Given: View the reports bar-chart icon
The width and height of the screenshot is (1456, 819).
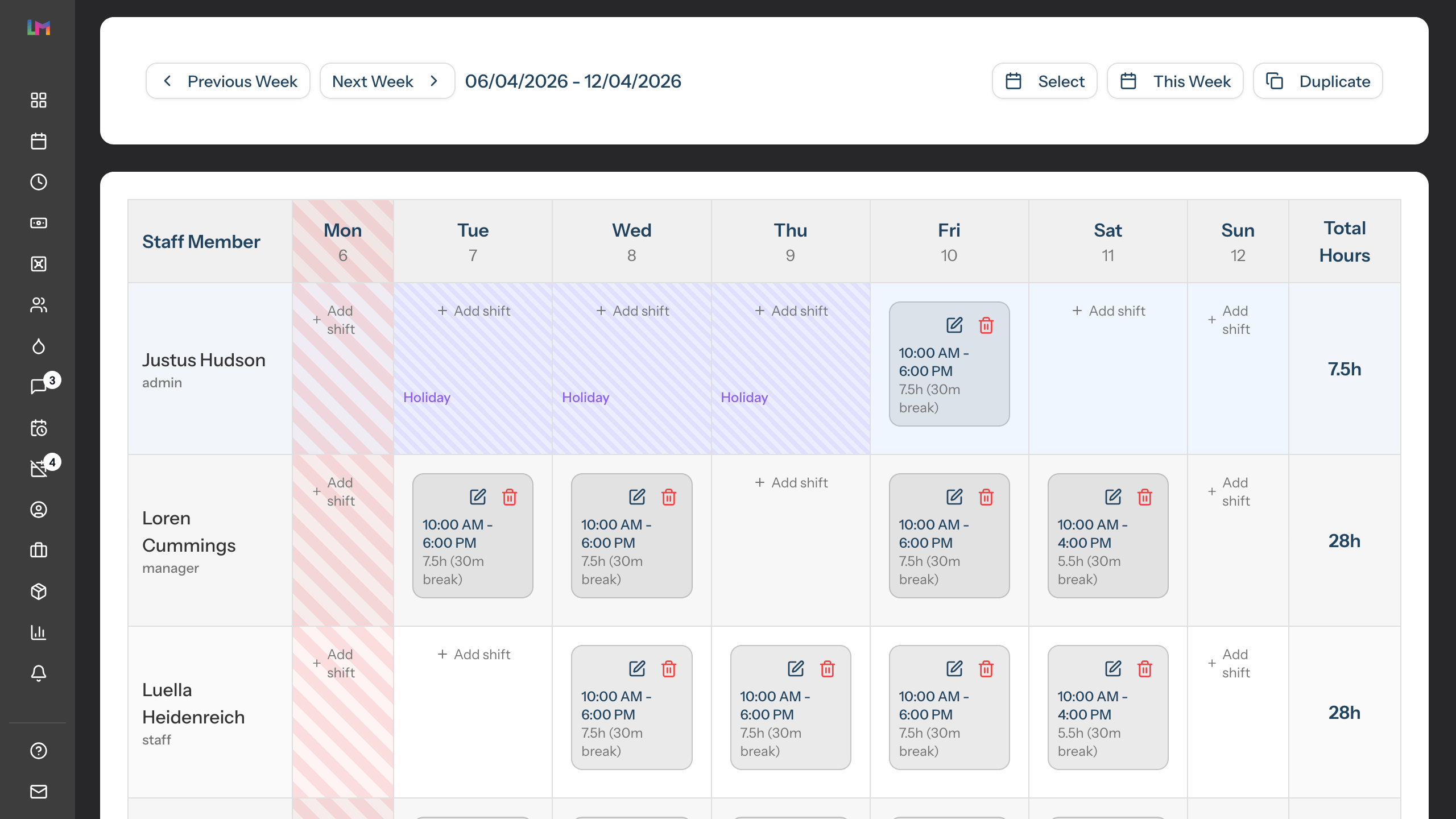Looking at the screenshot, I should [x=38, y=632].
